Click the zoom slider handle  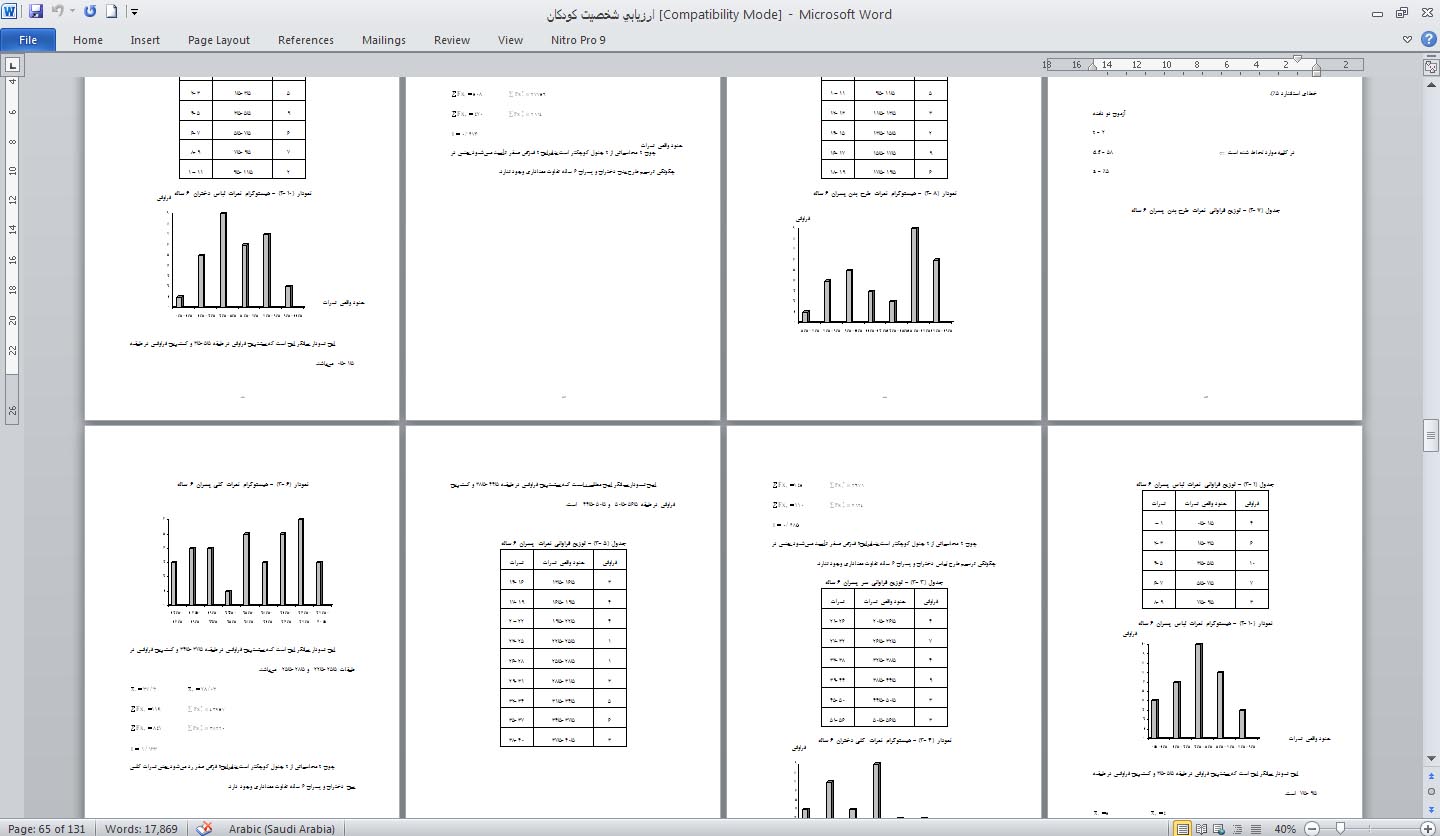(1340, 828)
